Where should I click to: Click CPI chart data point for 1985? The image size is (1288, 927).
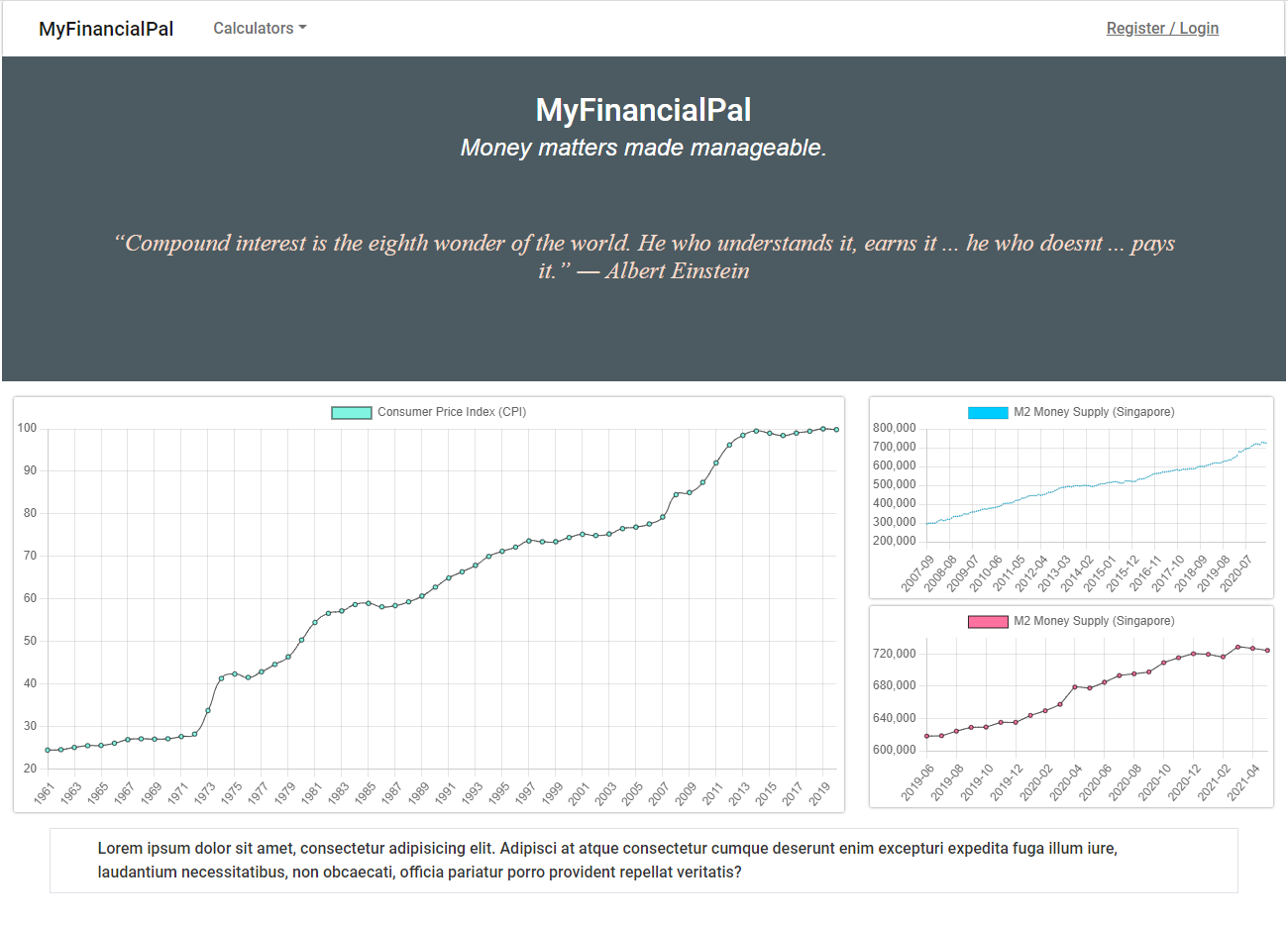click(x=369, y=602)
